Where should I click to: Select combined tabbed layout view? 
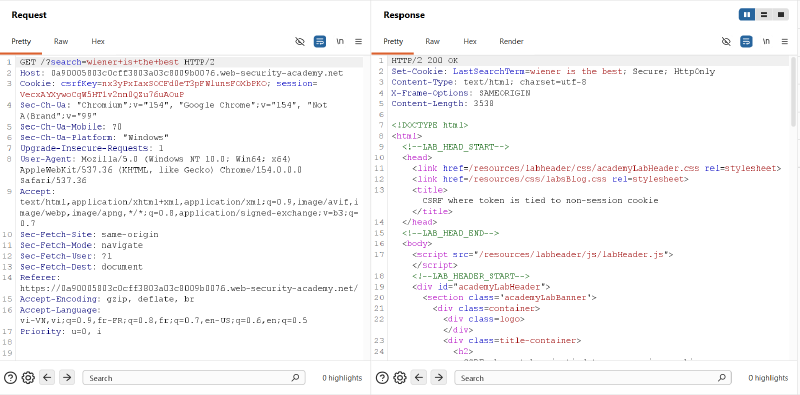click(x=781, y=15)
